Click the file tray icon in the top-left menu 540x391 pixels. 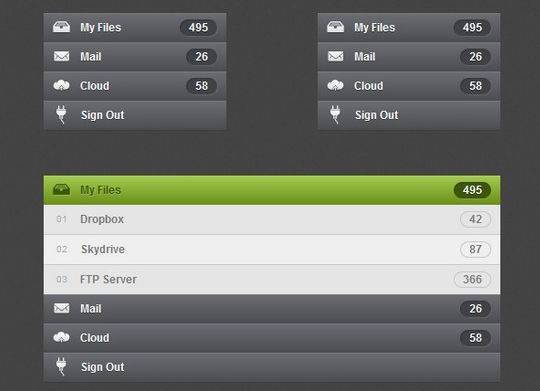coord(62,27)
